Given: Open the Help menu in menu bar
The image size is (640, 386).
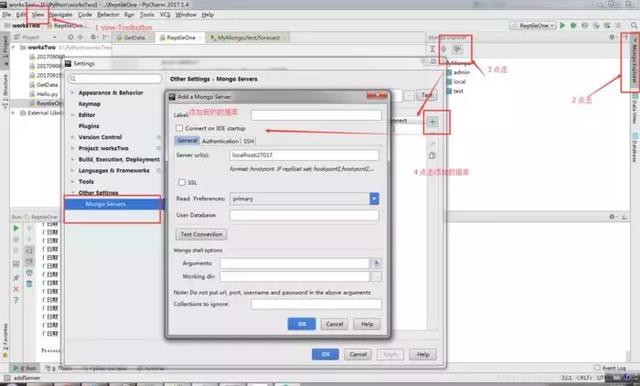Looking at the screenshot, I should pyautogui.click(x=207, y=15).
